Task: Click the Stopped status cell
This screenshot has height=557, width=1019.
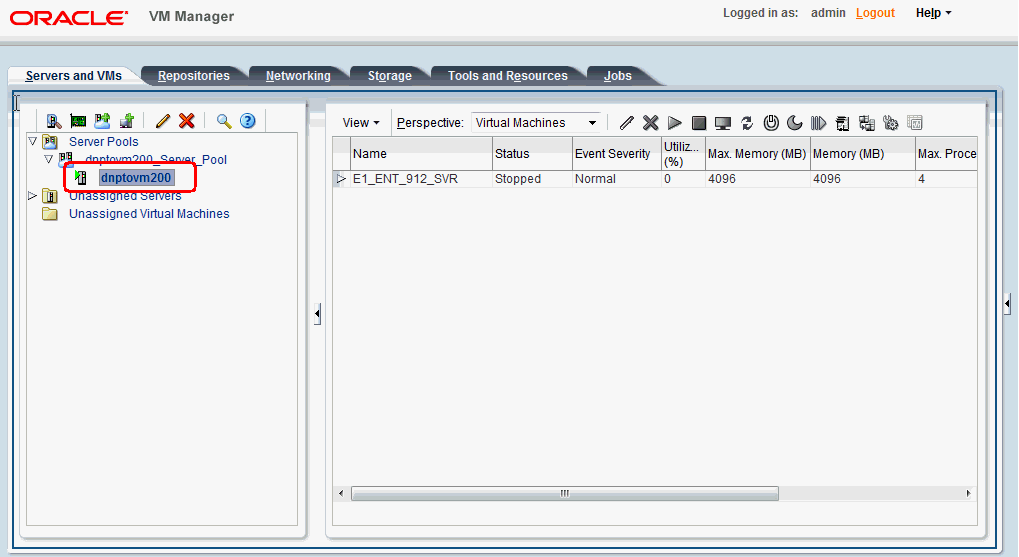Action: tap(532, 179)
